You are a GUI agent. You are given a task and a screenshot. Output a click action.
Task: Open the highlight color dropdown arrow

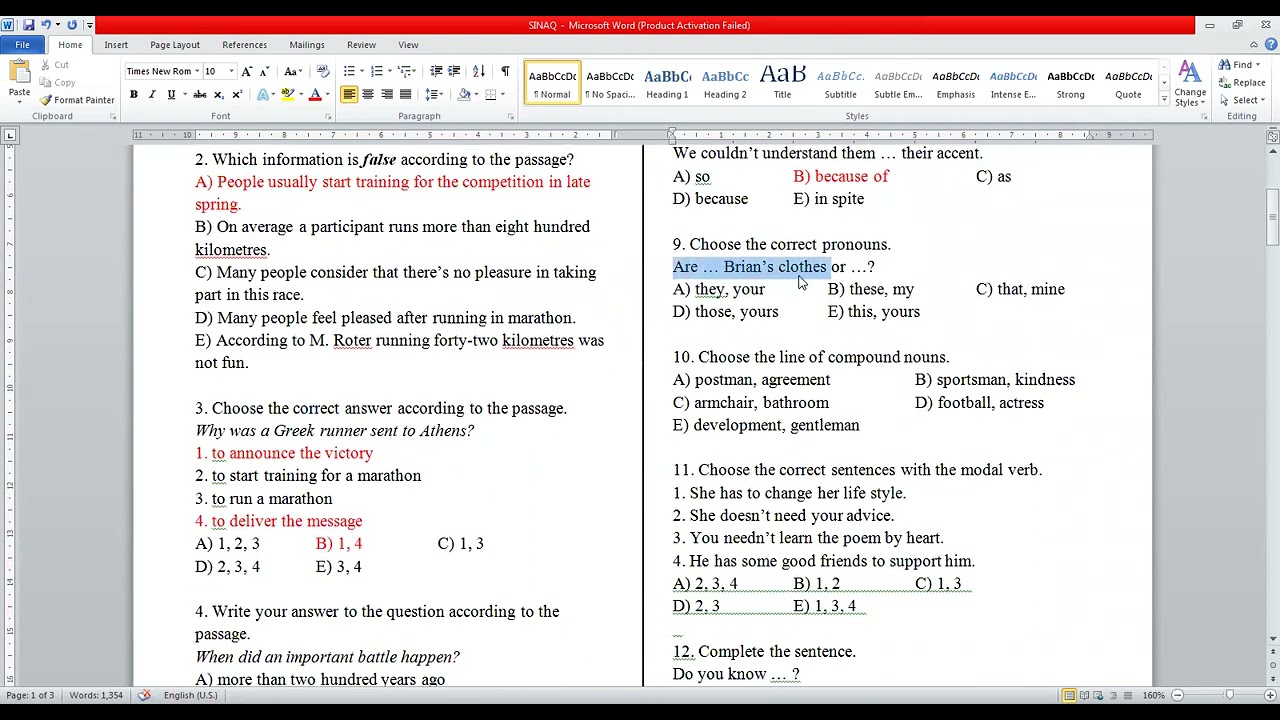(x=299, y=95)
